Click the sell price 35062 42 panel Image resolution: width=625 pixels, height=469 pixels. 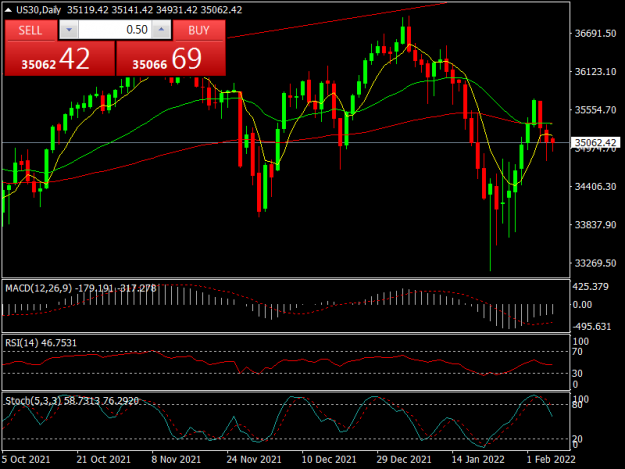click(60, 58)
